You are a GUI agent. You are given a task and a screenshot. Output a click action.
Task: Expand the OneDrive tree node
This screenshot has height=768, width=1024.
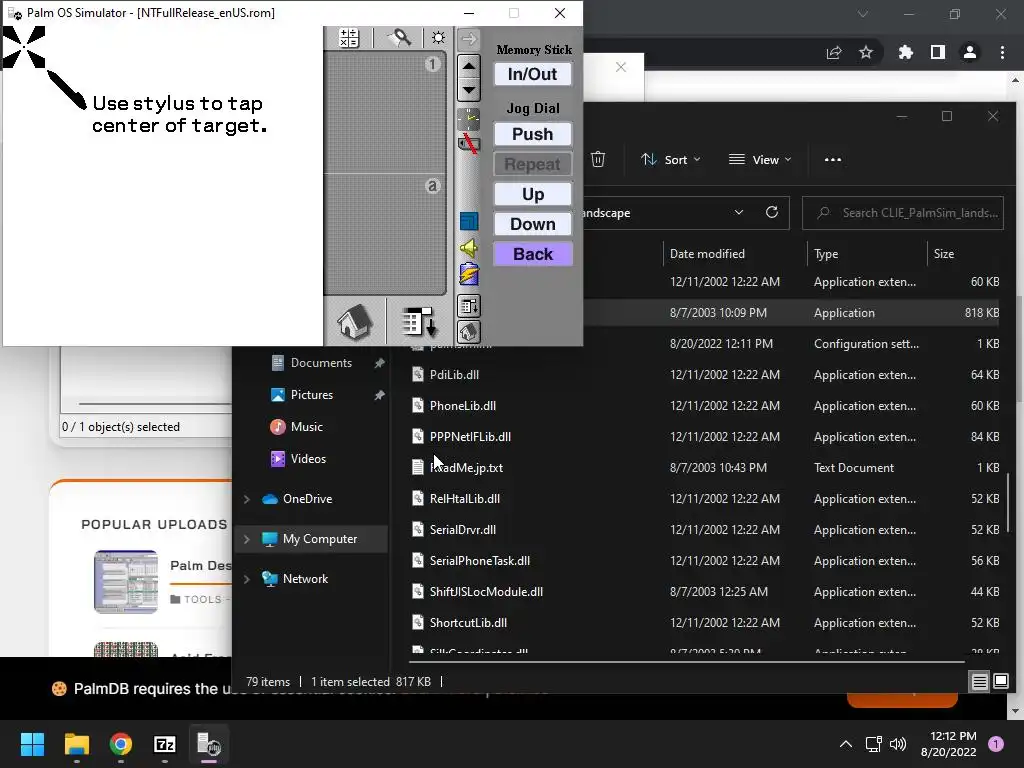tap(247, 499)
